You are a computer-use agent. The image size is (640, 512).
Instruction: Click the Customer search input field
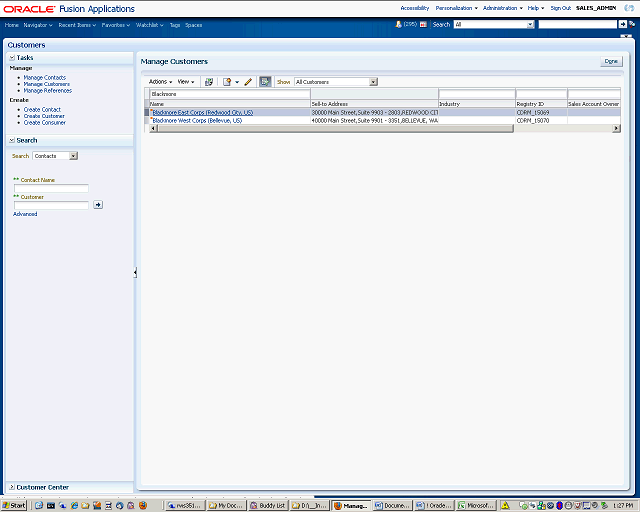pos(51,205)
